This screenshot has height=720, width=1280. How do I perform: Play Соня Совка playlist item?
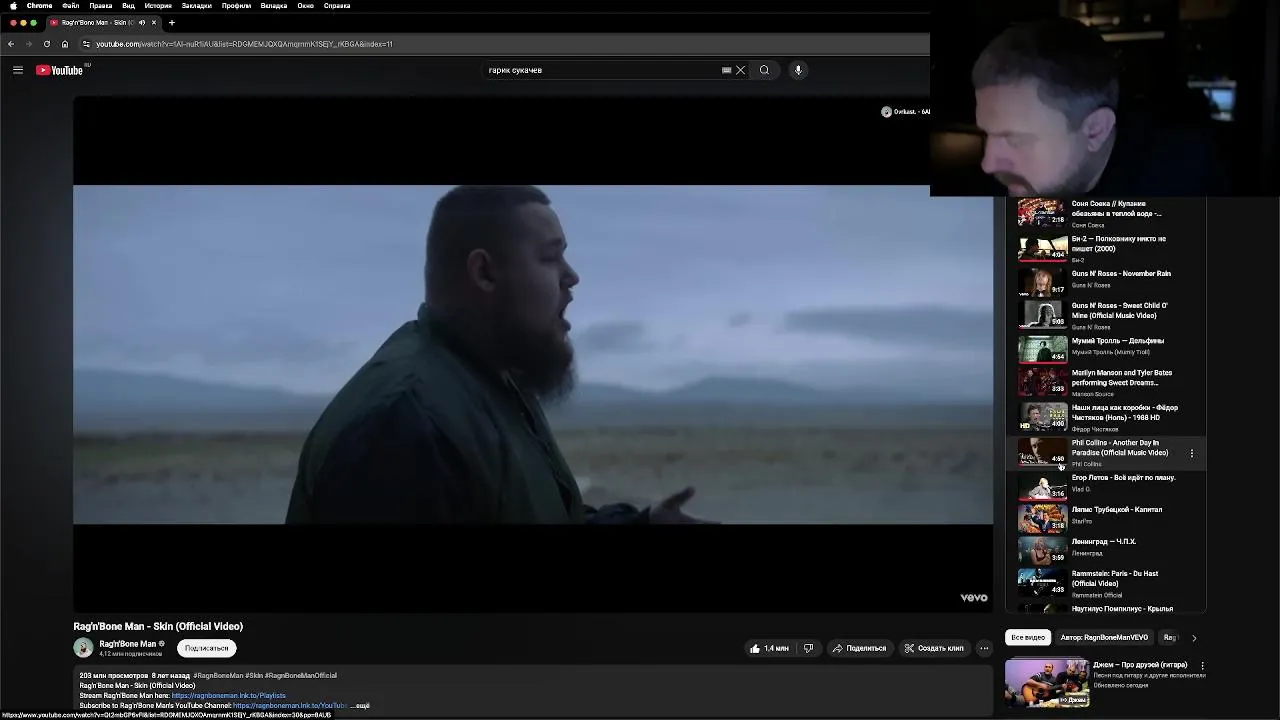1105,214
